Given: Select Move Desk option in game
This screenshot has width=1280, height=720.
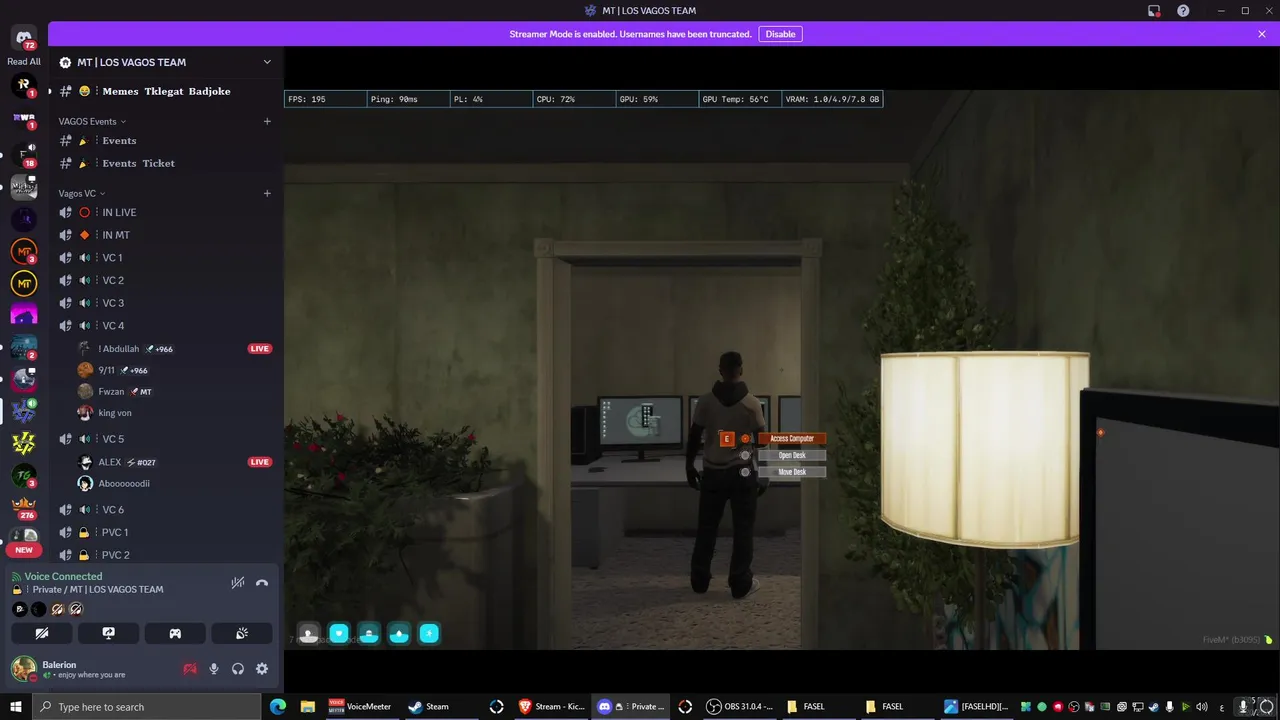Looking at the screenshot, I should click(x=791, y=472).
